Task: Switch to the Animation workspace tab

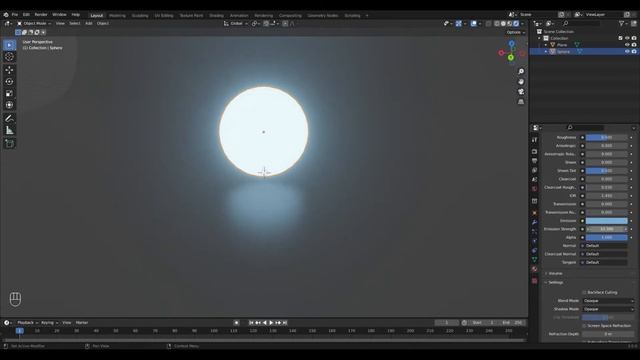Action: tap(239, 16)
